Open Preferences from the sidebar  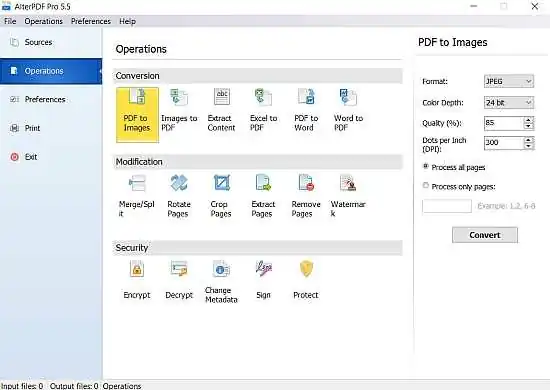tap(51, 100)
